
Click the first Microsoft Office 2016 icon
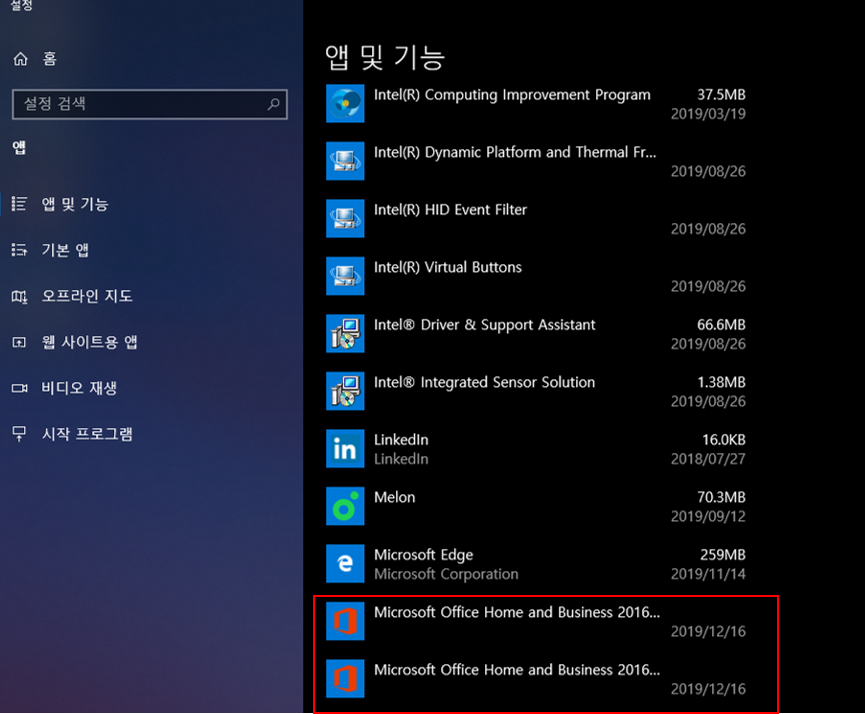click(x=345, y=621)
